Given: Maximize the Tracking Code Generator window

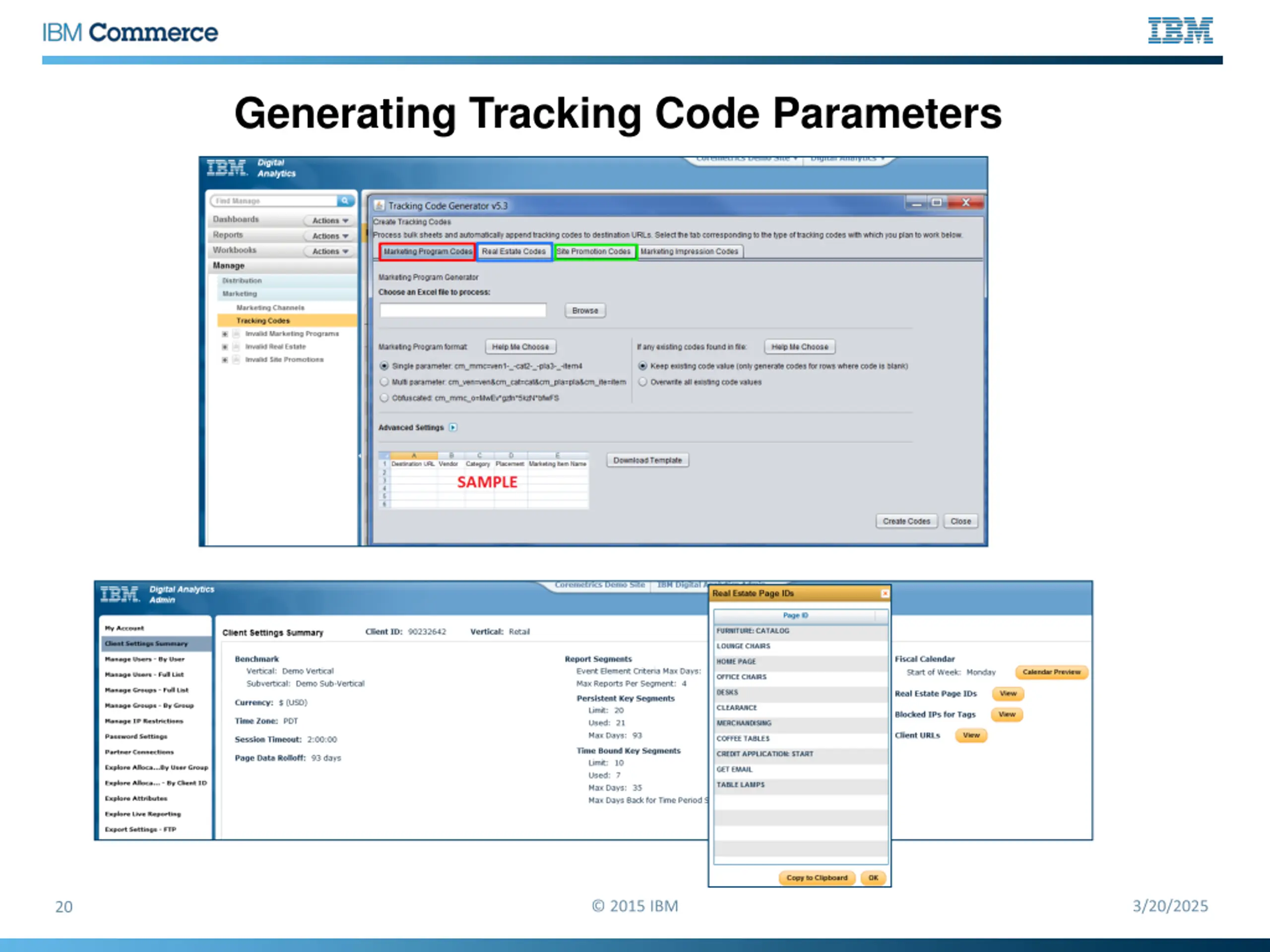Looking at the screenshot, I should pyautogui.click(x=937, y=203).
